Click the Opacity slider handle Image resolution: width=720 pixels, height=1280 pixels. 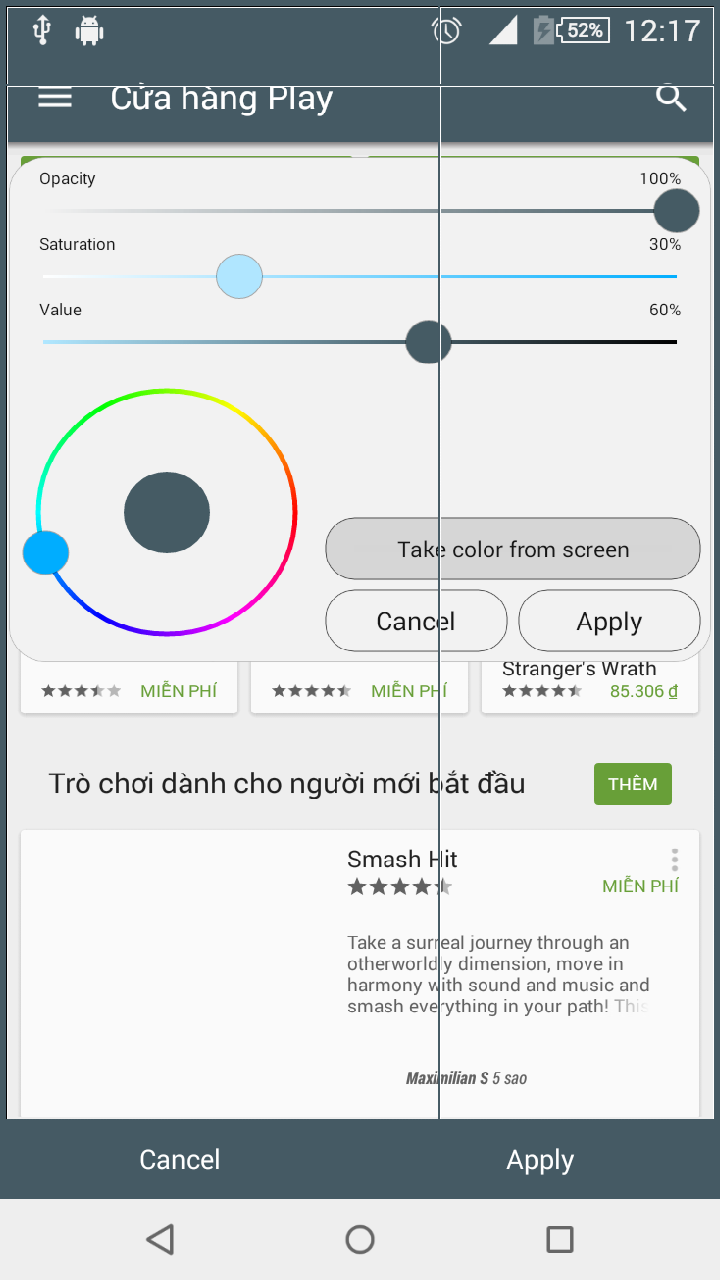(x=676, y=211)
